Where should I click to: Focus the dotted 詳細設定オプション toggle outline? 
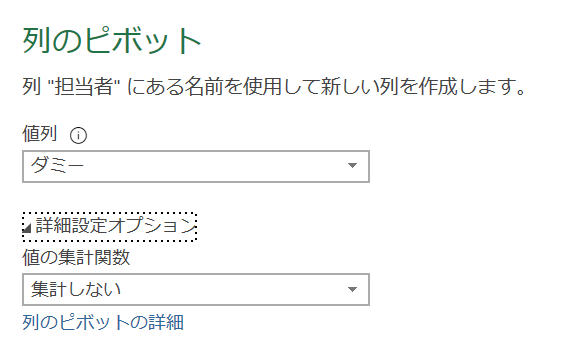pos(109,226)
